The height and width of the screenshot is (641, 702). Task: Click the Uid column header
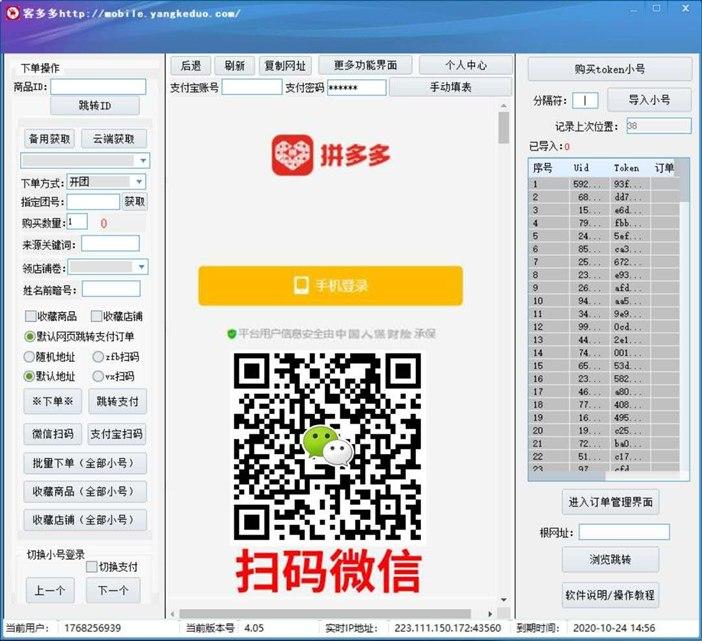(x=581, y=168)
